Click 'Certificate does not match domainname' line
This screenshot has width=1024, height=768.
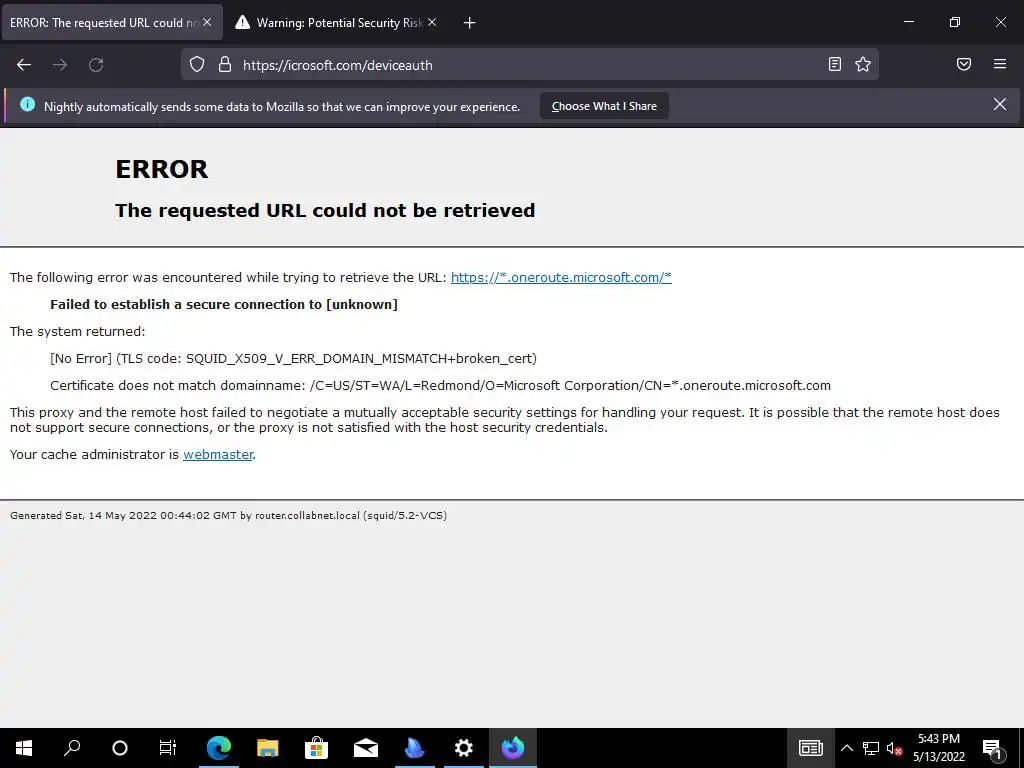coord(440,385)
